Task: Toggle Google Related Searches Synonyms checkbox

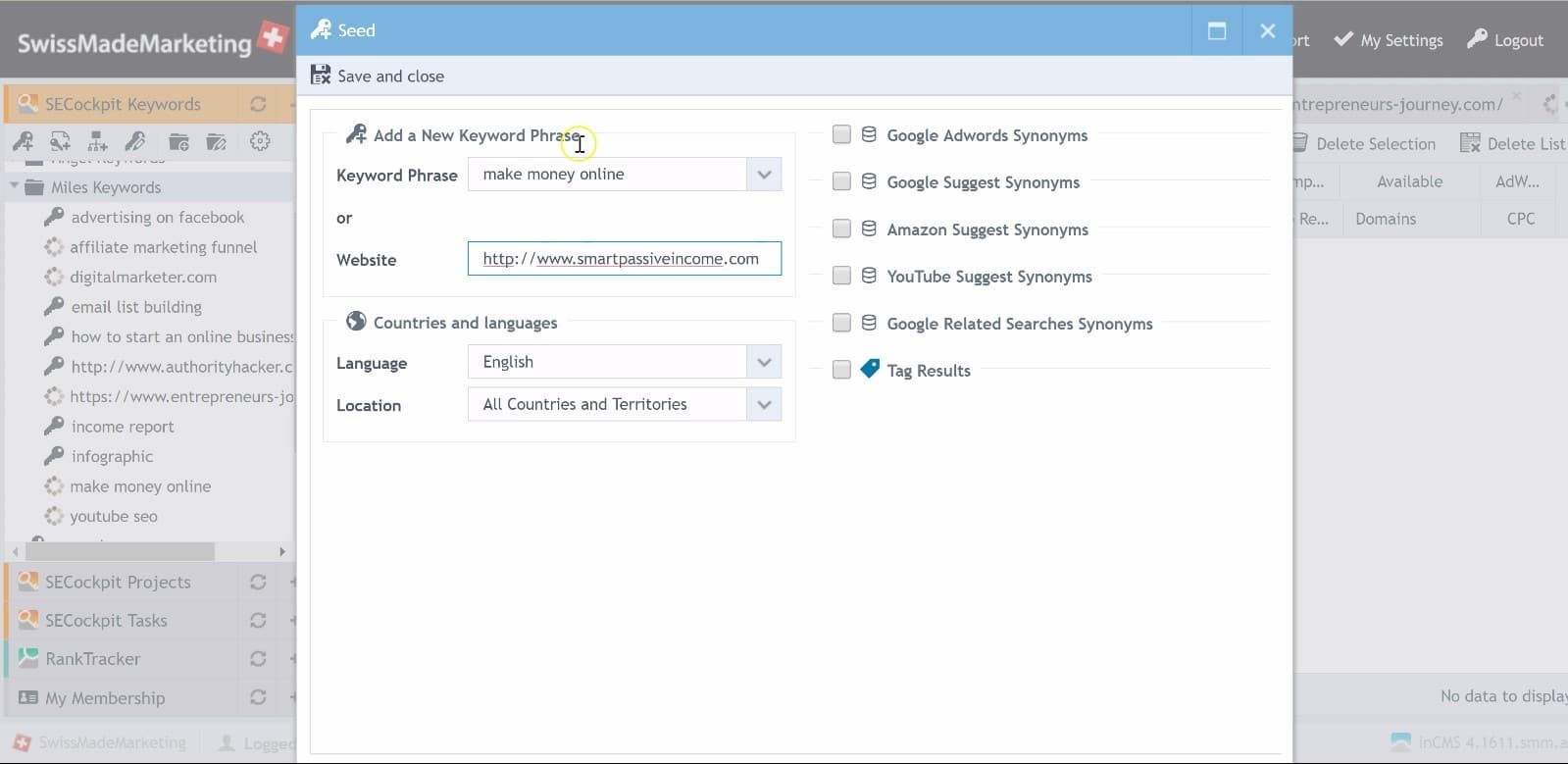Action: (841, 323)
